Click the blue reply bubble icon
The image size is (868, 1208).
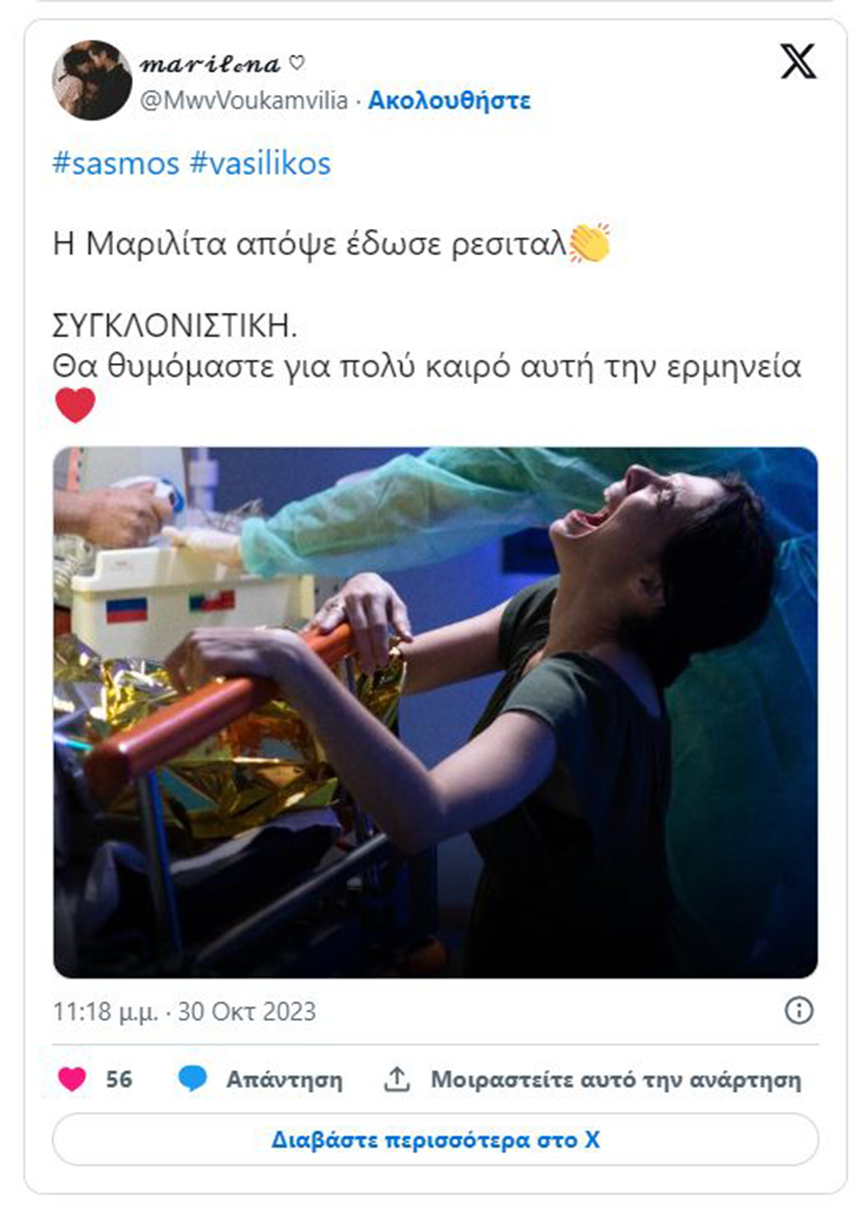point(193,1080)
